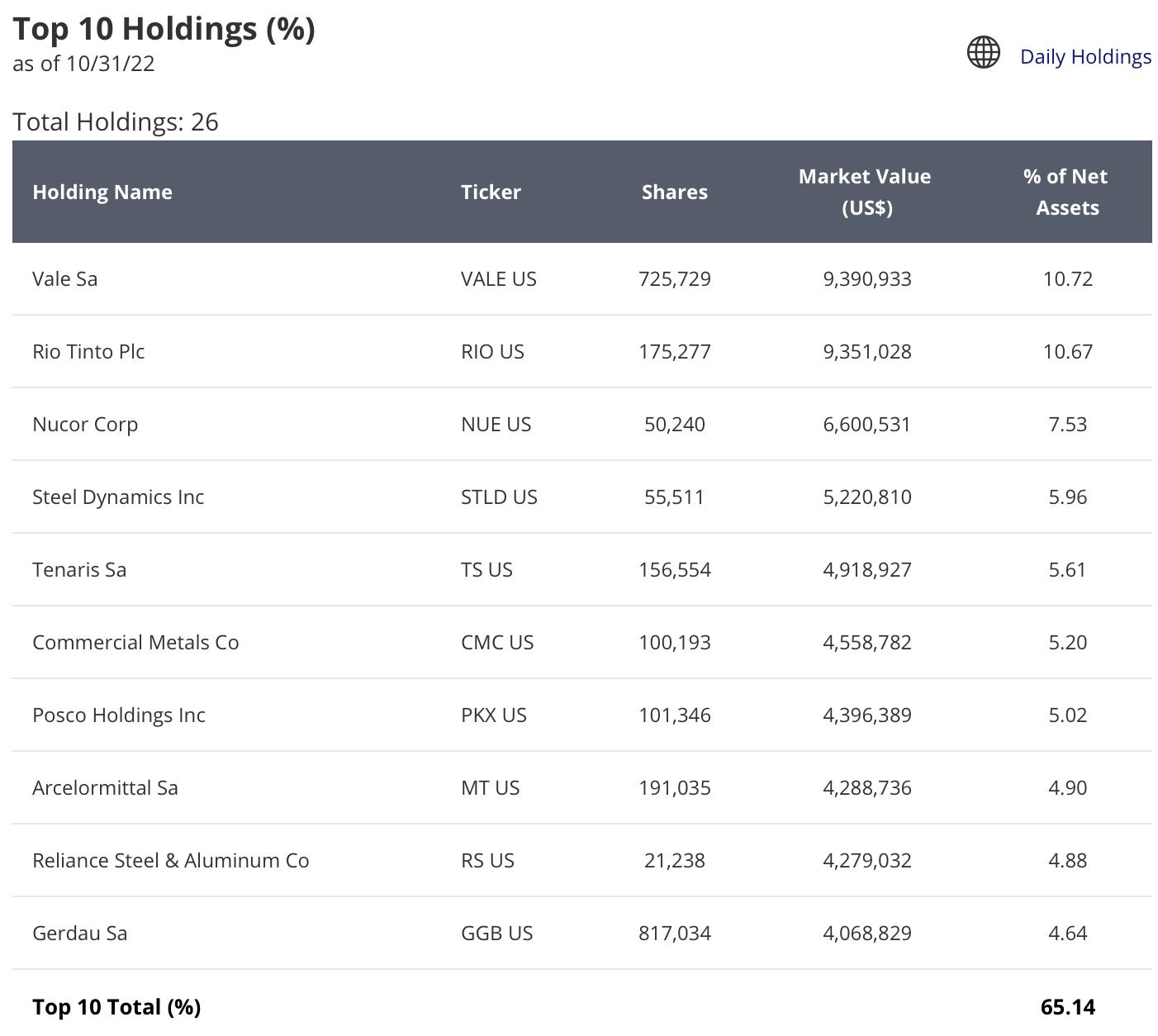Click the GGB US ticker
The width and height of the screenshot is (1158, 1036).
coord(496,933)
